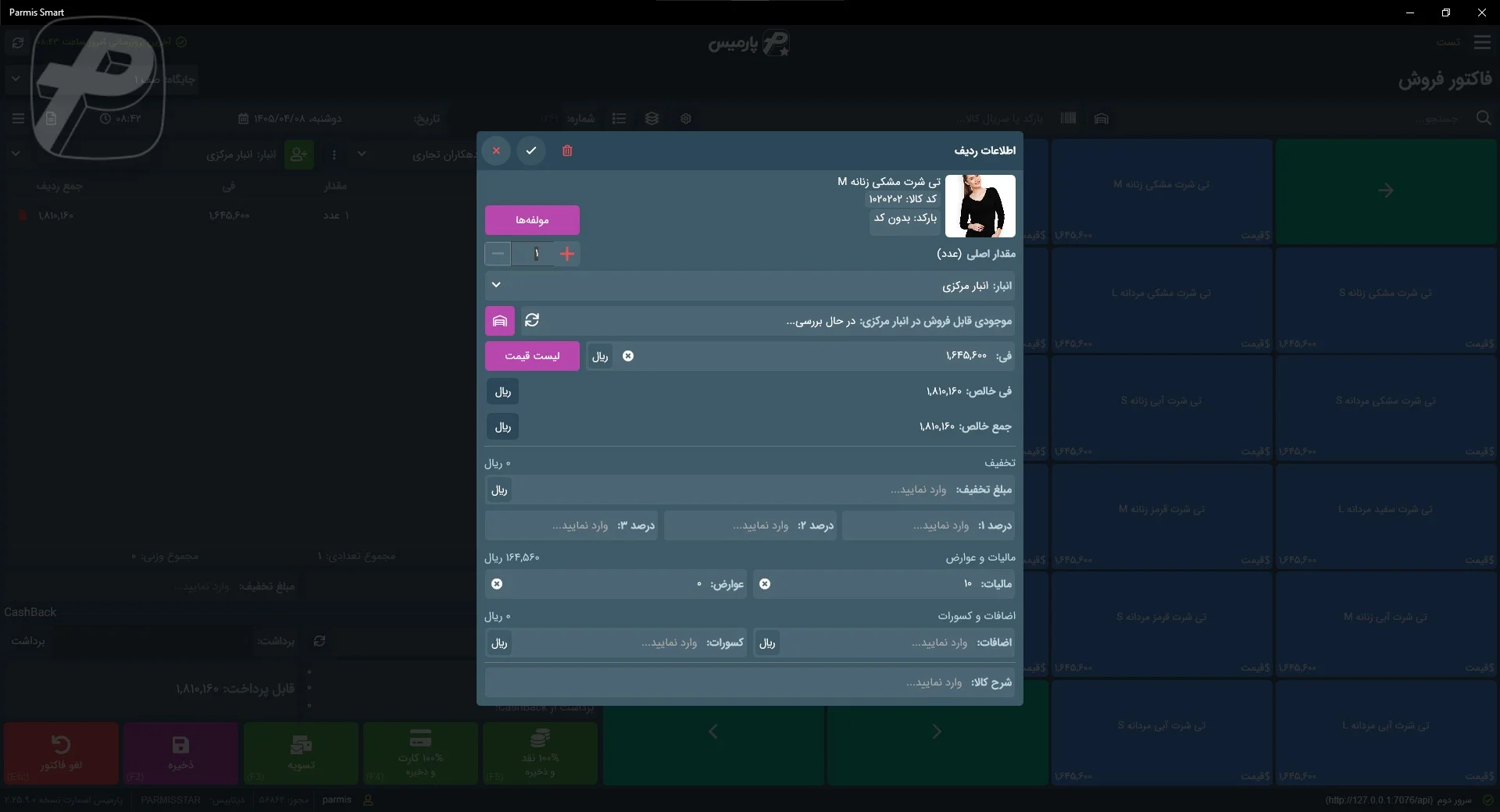
Task: Select the product tile تی شرت مشکی مردانه L
Action: 1162,299
